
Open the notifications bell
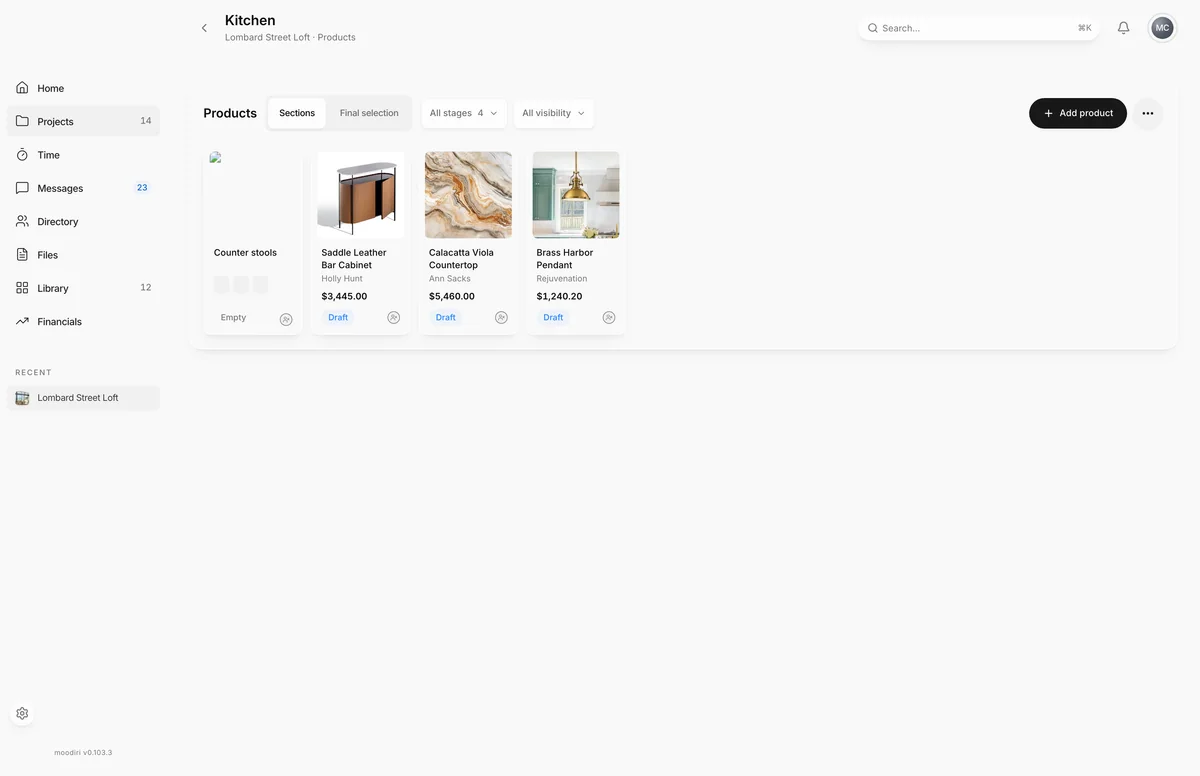click(1123, 28)
